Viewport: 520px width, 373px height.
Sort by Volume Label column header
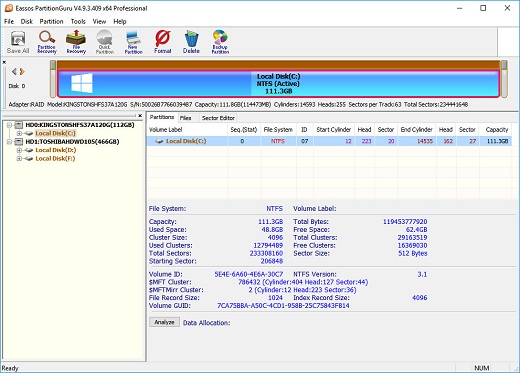pos(187,130)
